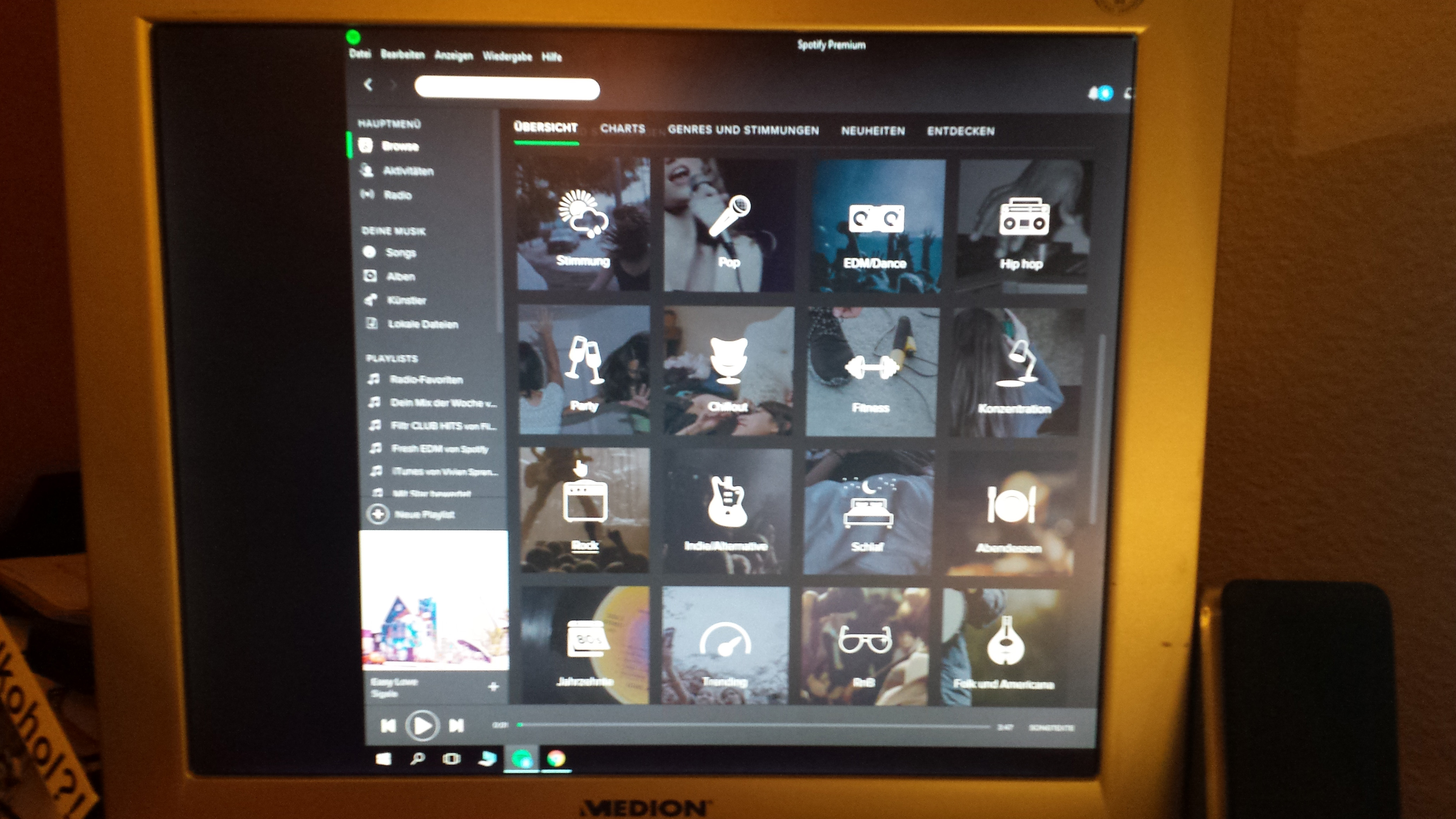The image size is (1456, 819).
Task: Open the Folk und Americana tile
Action: pyautogui.click(x=1005, y=648)
